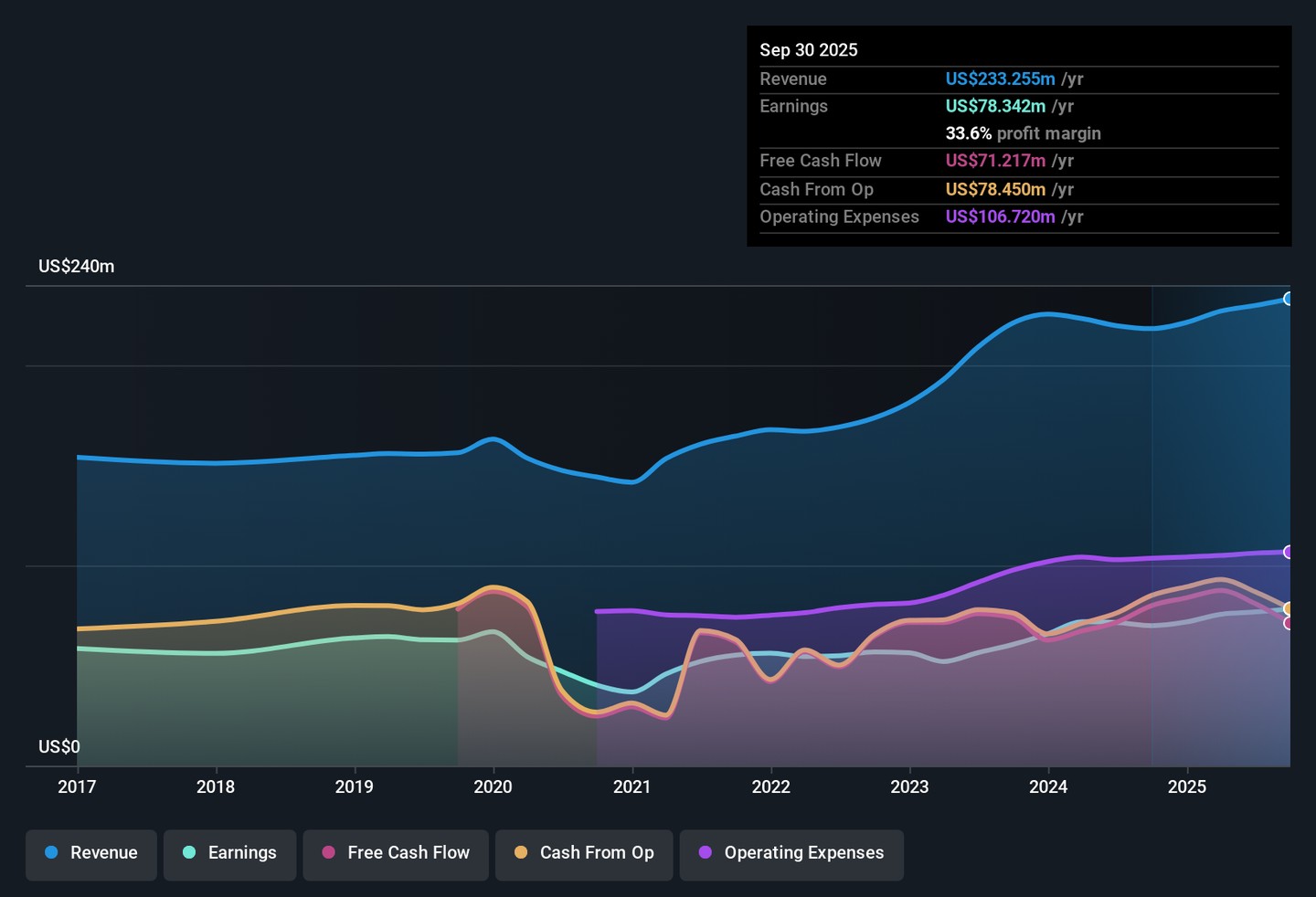This screenshot has width=1316, height=897.
Task: Click the orange Cash From Op endpoint marker
Action: (1289, 608)
